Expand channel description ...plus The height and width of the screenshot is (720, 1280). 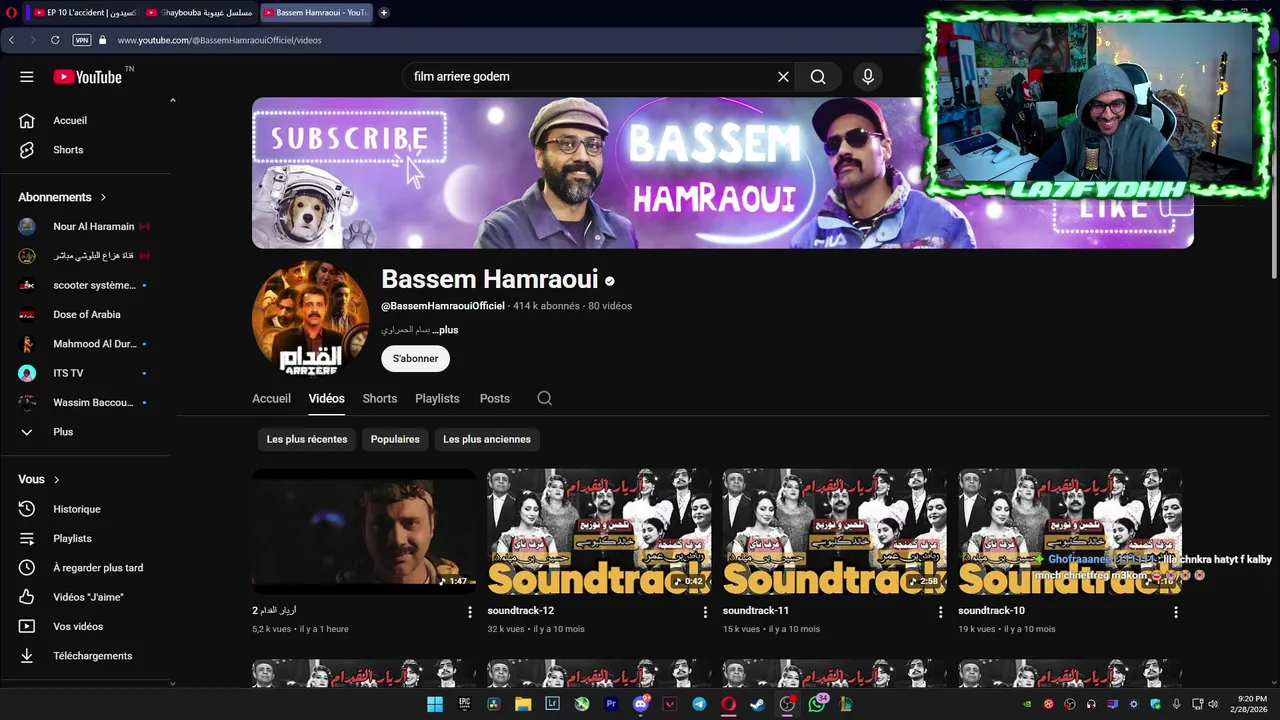pos(446,330)
